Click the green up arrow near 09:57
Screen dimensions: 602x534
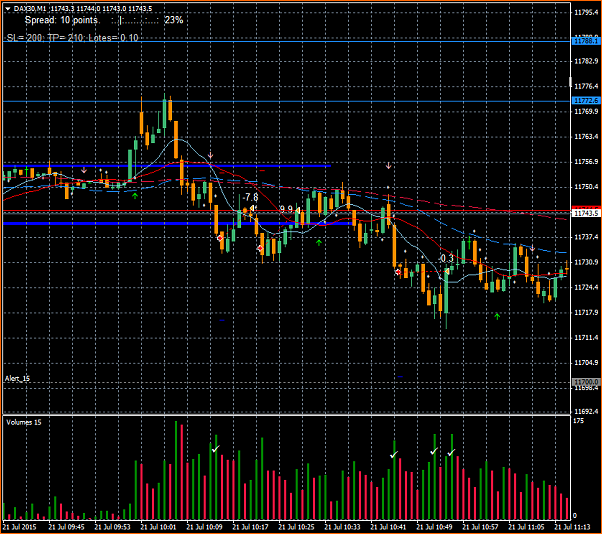coord(135,196)
